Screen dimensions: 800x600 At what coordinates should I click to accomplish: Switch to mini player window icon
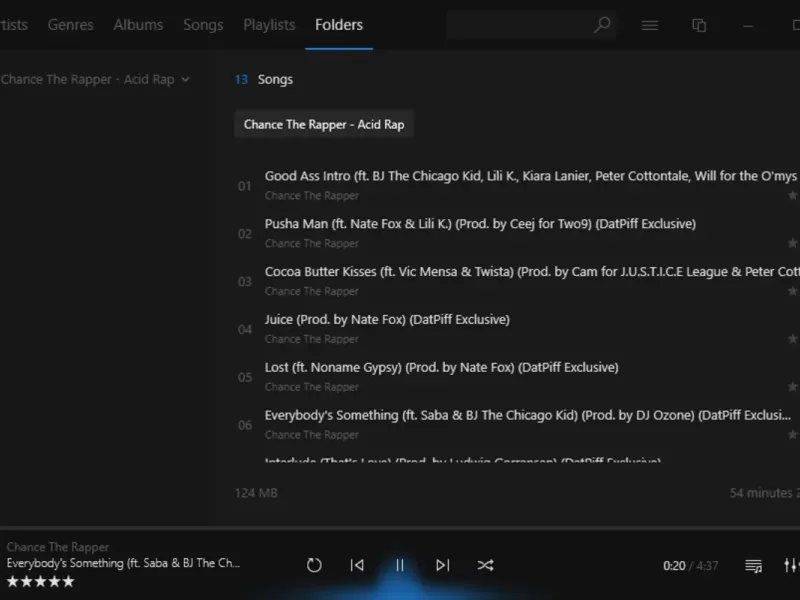click(x=699, y=25)
